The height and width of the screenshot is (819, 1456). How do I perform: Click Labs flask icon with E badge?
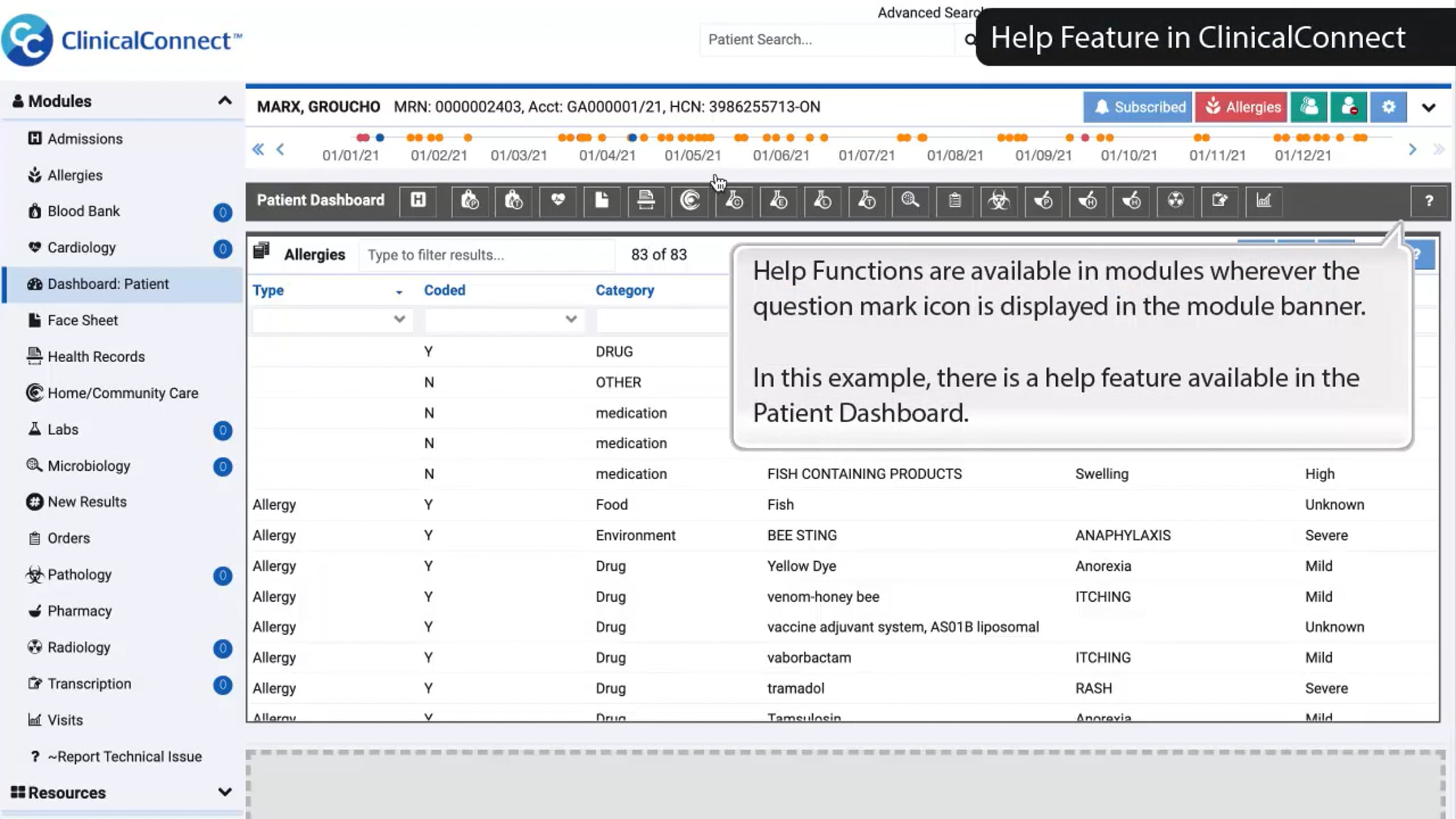pos(778,200)
